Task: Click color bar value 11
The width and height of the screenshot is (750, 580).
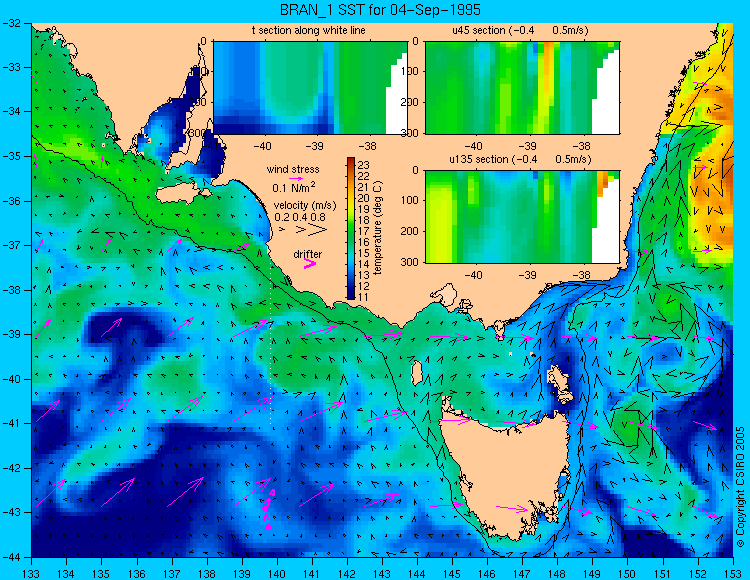Action: [364, 297]
